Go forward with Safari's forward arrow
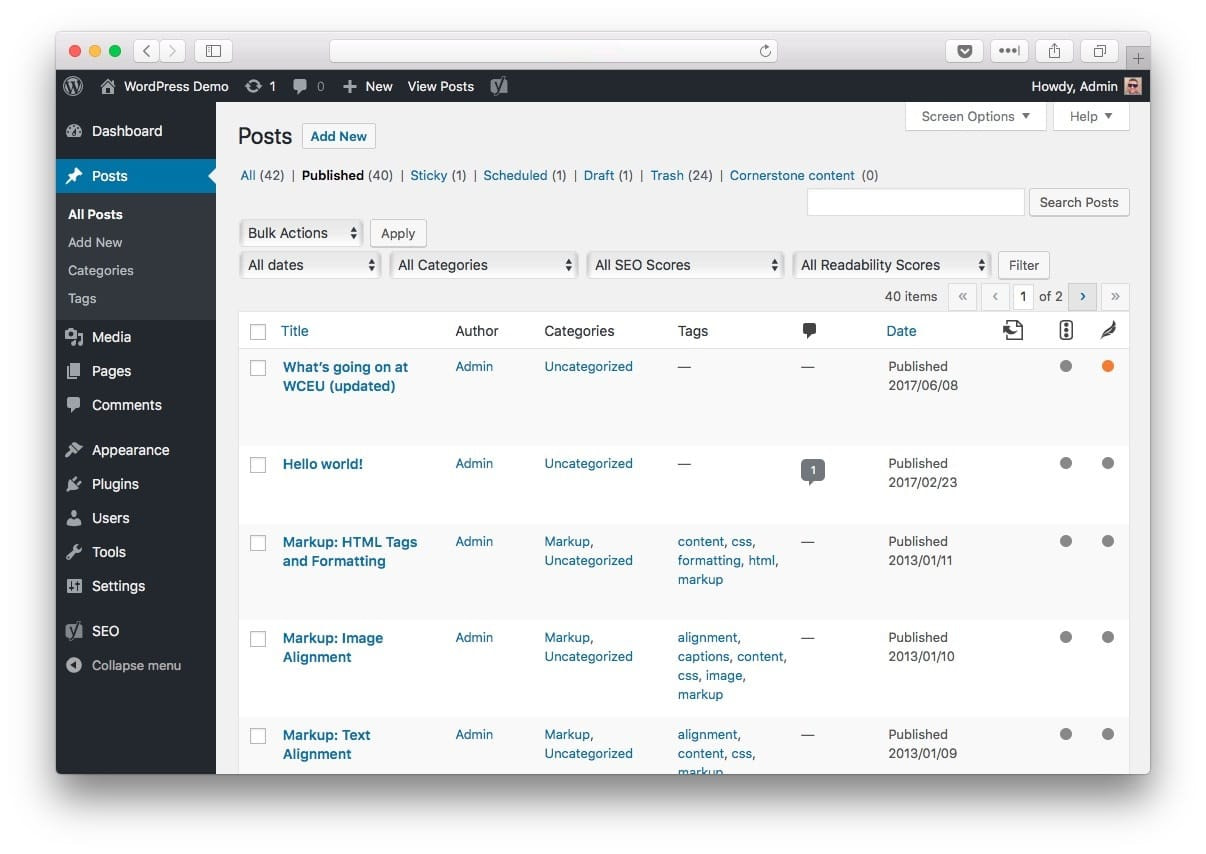The width and height of the screenshot is (1206, 854). pyautogui.click(x=173, y=50)
